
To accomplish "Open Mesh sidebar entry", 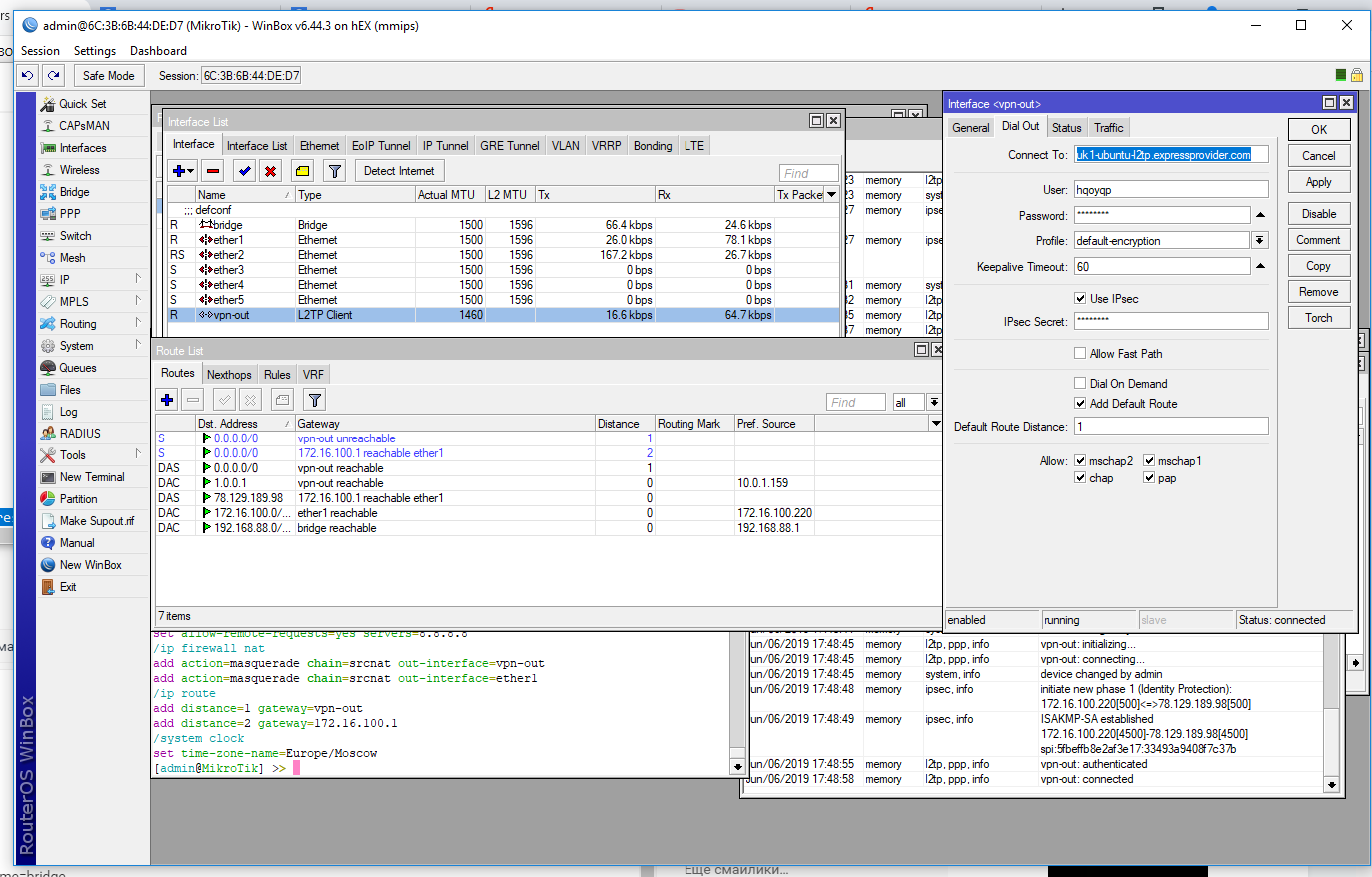I will pyautogui.click(x=72, y=258).
